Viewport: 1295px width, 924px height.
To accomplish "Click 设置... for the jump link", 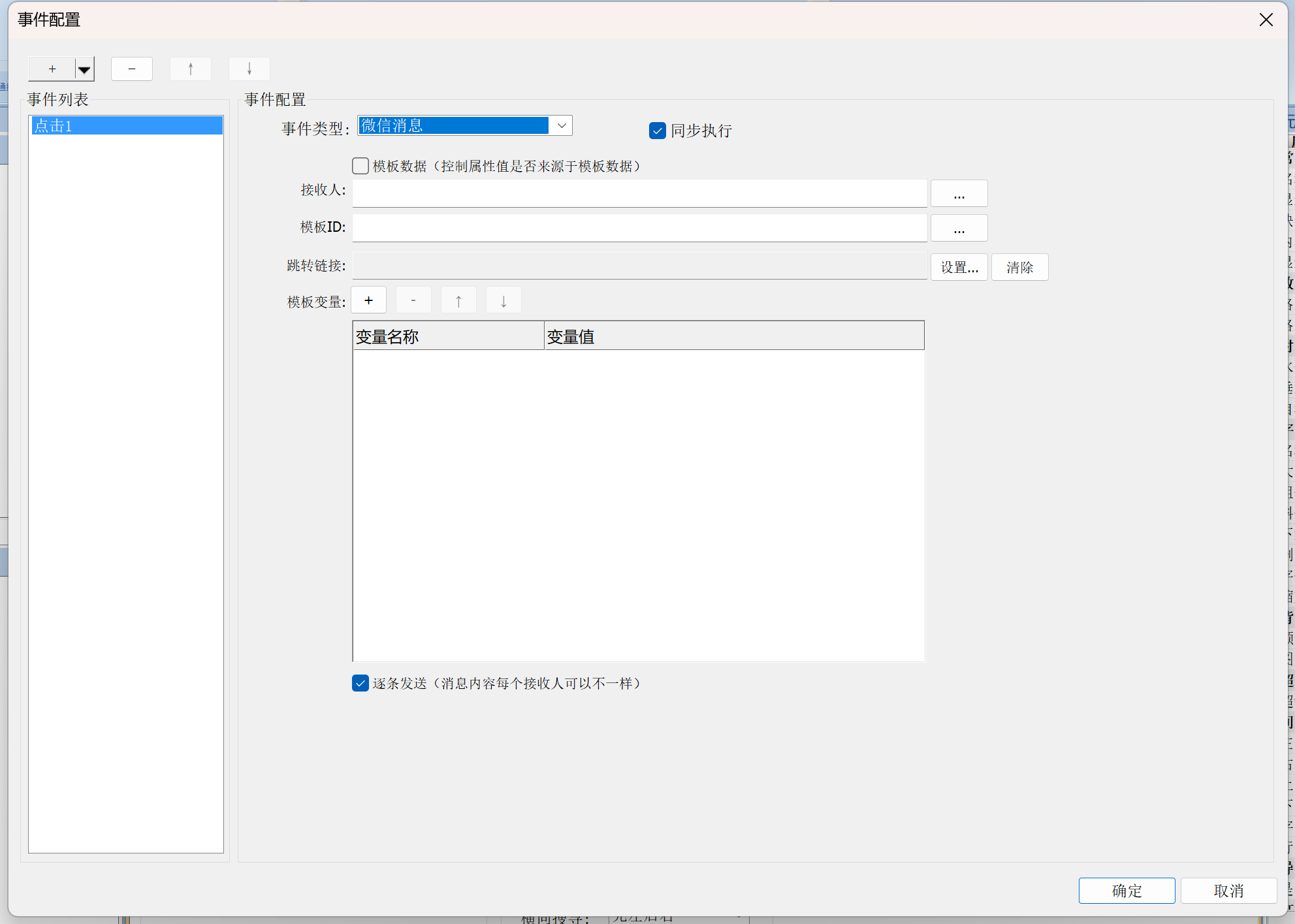I will [959, 267].
